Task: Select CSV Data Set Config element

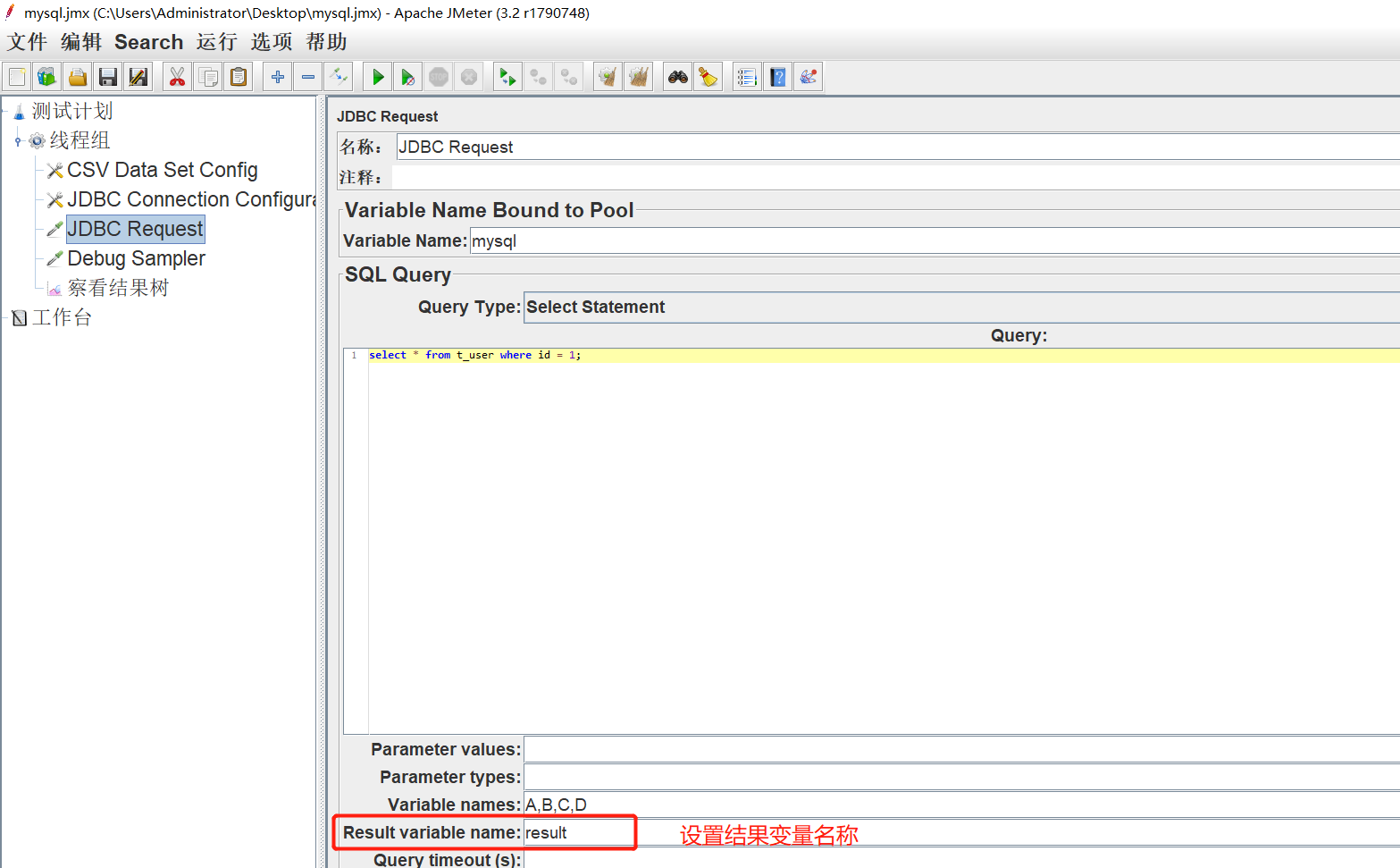Action: tap(163, 170)
